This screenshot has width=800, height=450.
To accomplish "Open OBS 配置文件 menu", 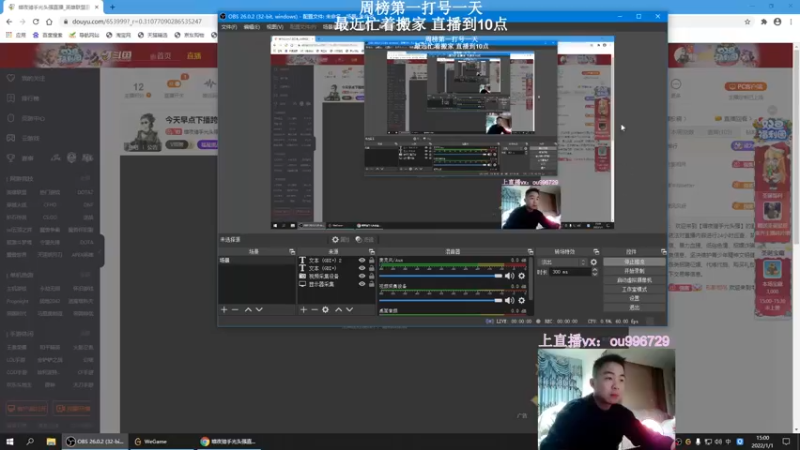I will [x=303, y=27].
